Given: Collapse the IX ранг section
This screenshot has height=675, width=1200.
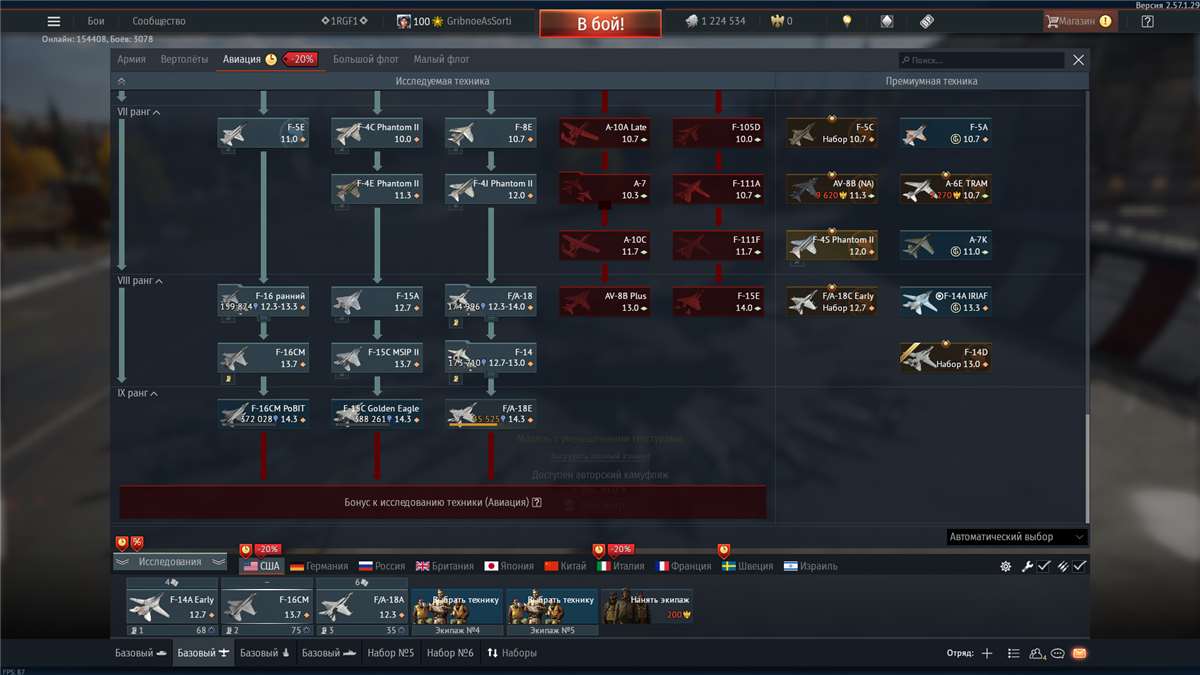Looking at the screenshot, I should pos(137,393).
